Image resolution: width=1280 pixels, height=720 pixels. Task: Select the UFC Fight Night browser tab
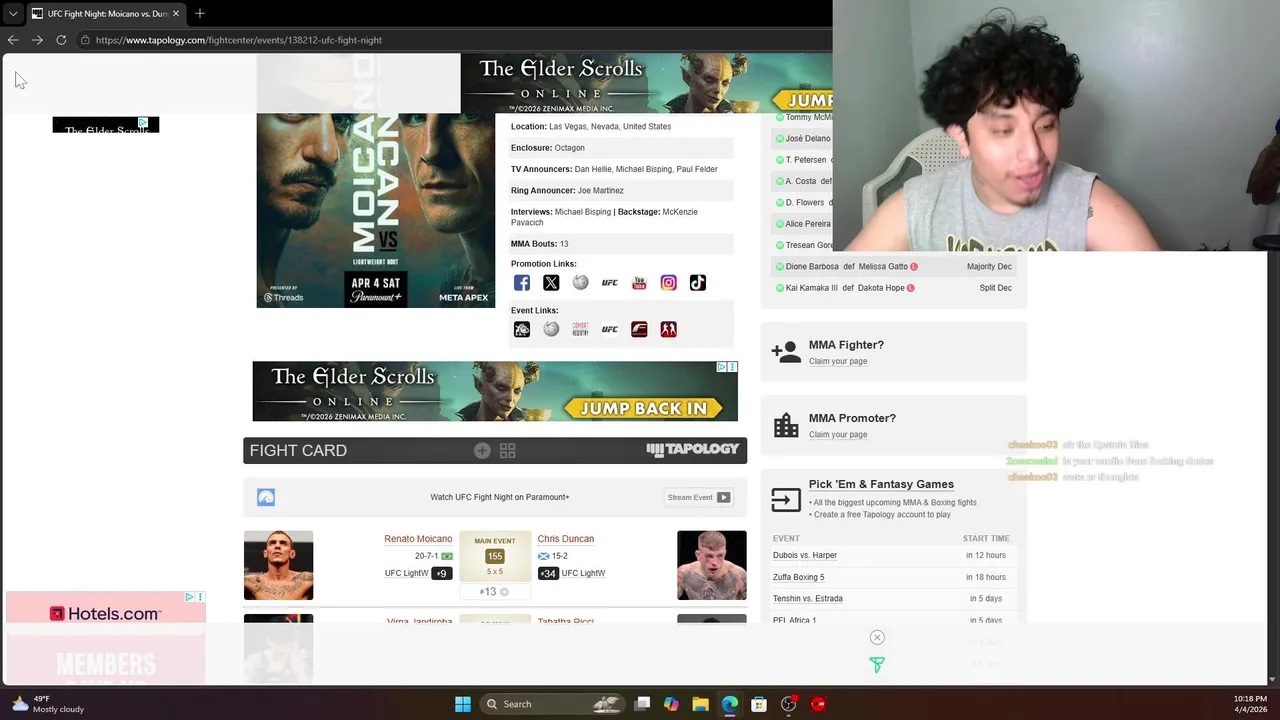105,13
